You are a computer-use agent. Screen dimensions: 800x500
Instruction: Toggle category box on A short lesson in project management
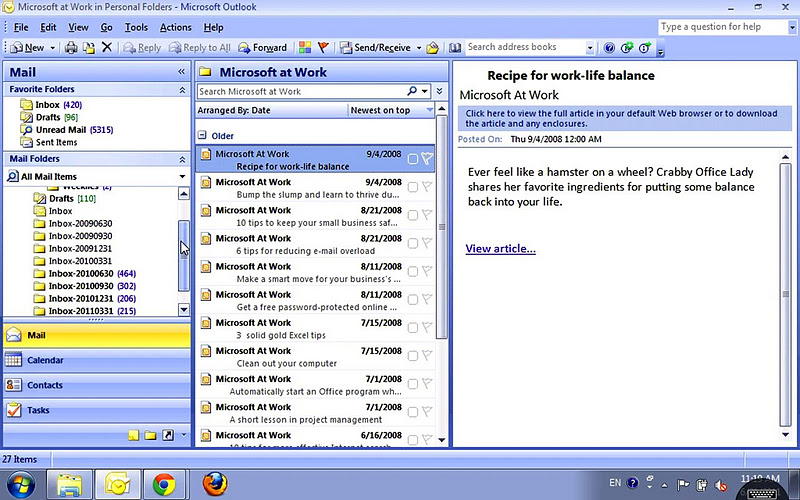(x=413, y=412)
